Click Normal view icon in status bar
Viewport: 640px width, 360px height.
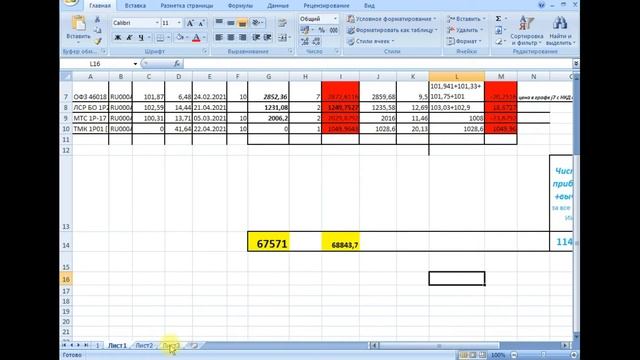coord(464,355)
